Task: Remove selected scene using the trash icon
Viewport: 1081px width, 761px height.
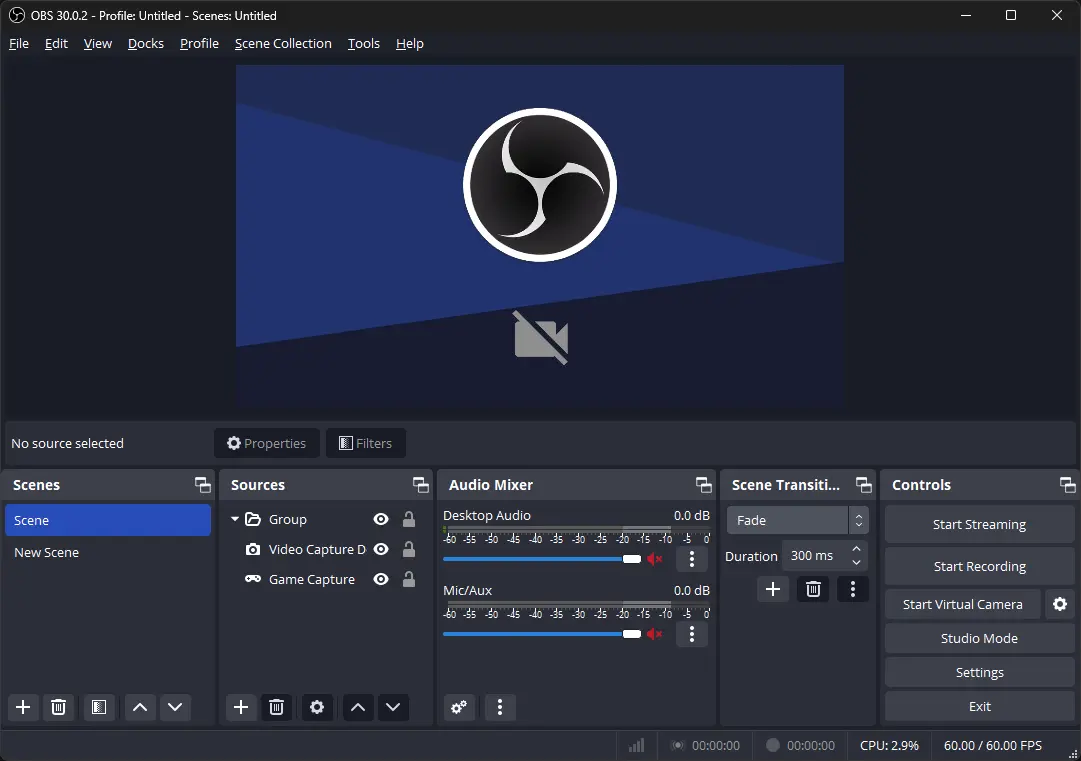Action: point(59,707)
